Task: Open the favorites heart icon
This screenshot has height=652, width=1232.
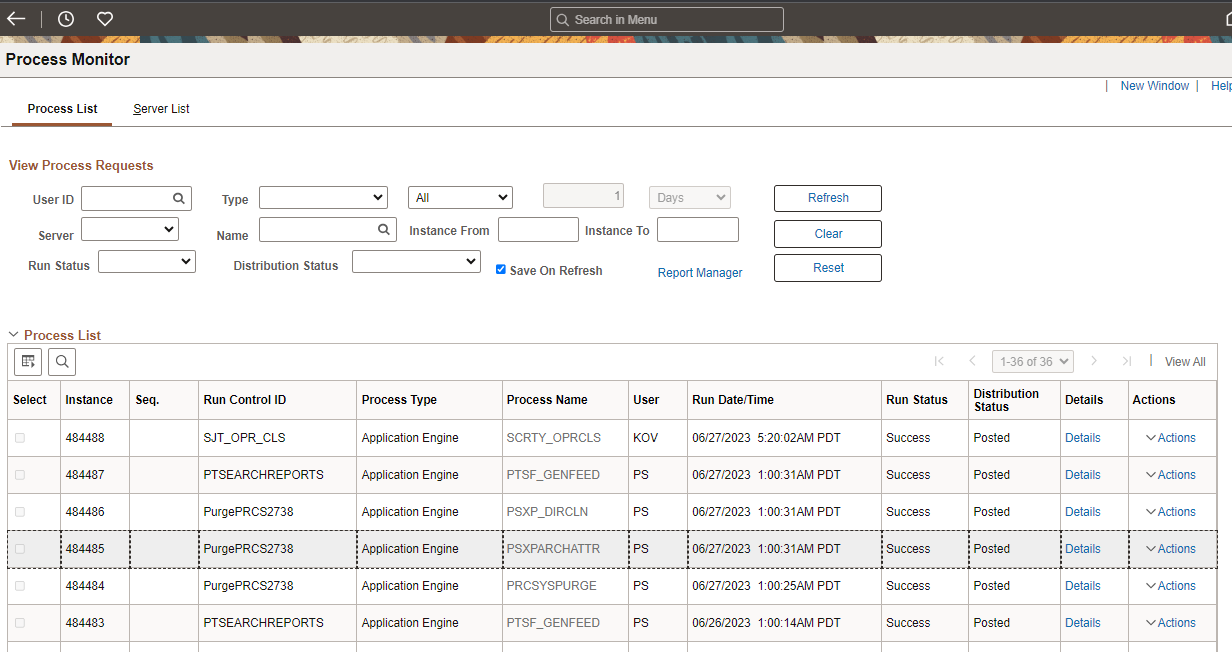Action: [104, 18]
